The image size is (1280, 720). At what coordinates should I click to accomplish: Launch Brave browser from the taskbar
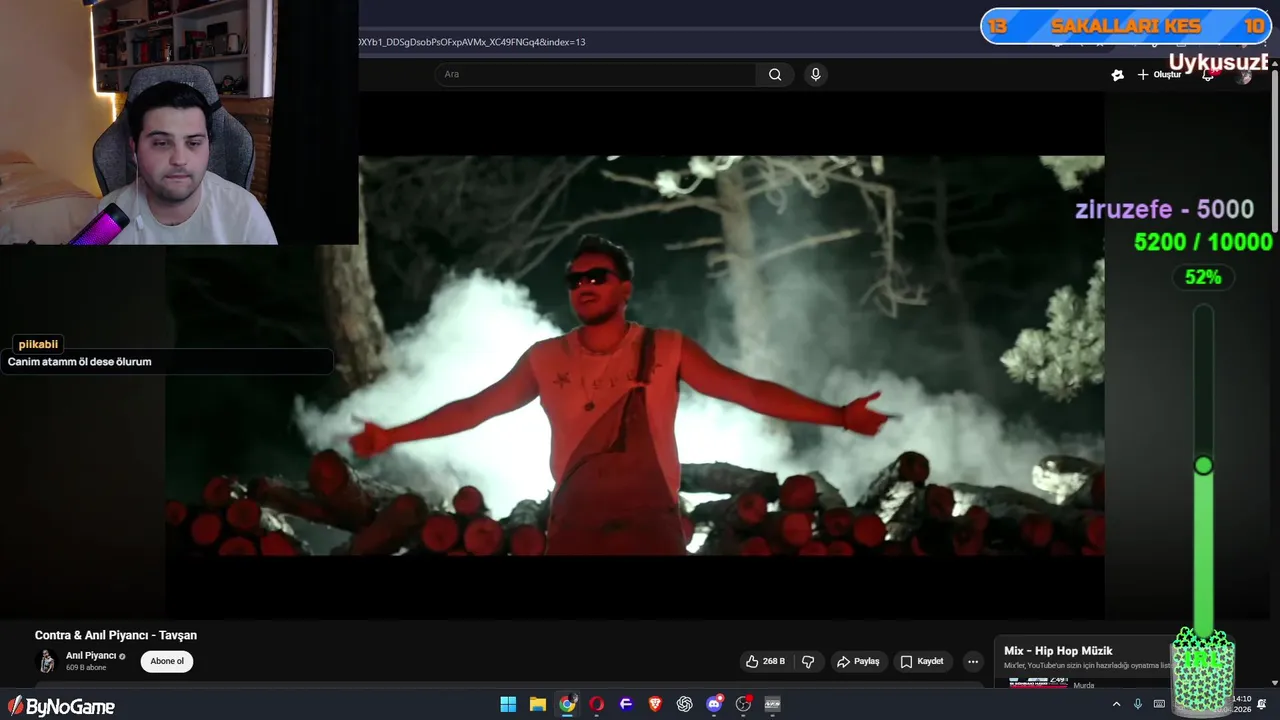[655, 704]
